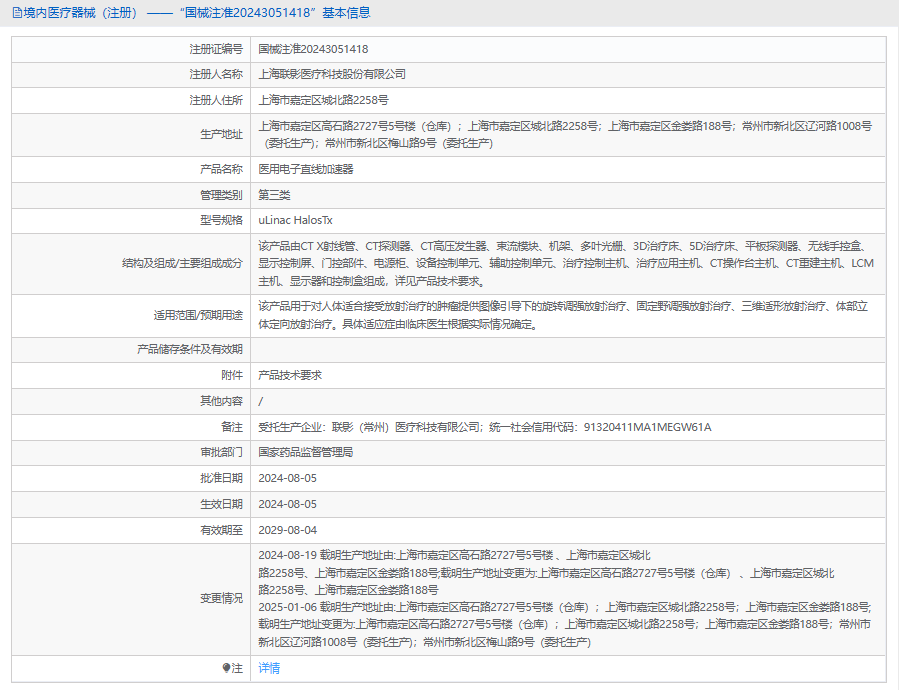The image size is (899, 690).
Task: Click registrant name 上海联影医疗科技股份有限公司
Action: [x=332, y=74]
